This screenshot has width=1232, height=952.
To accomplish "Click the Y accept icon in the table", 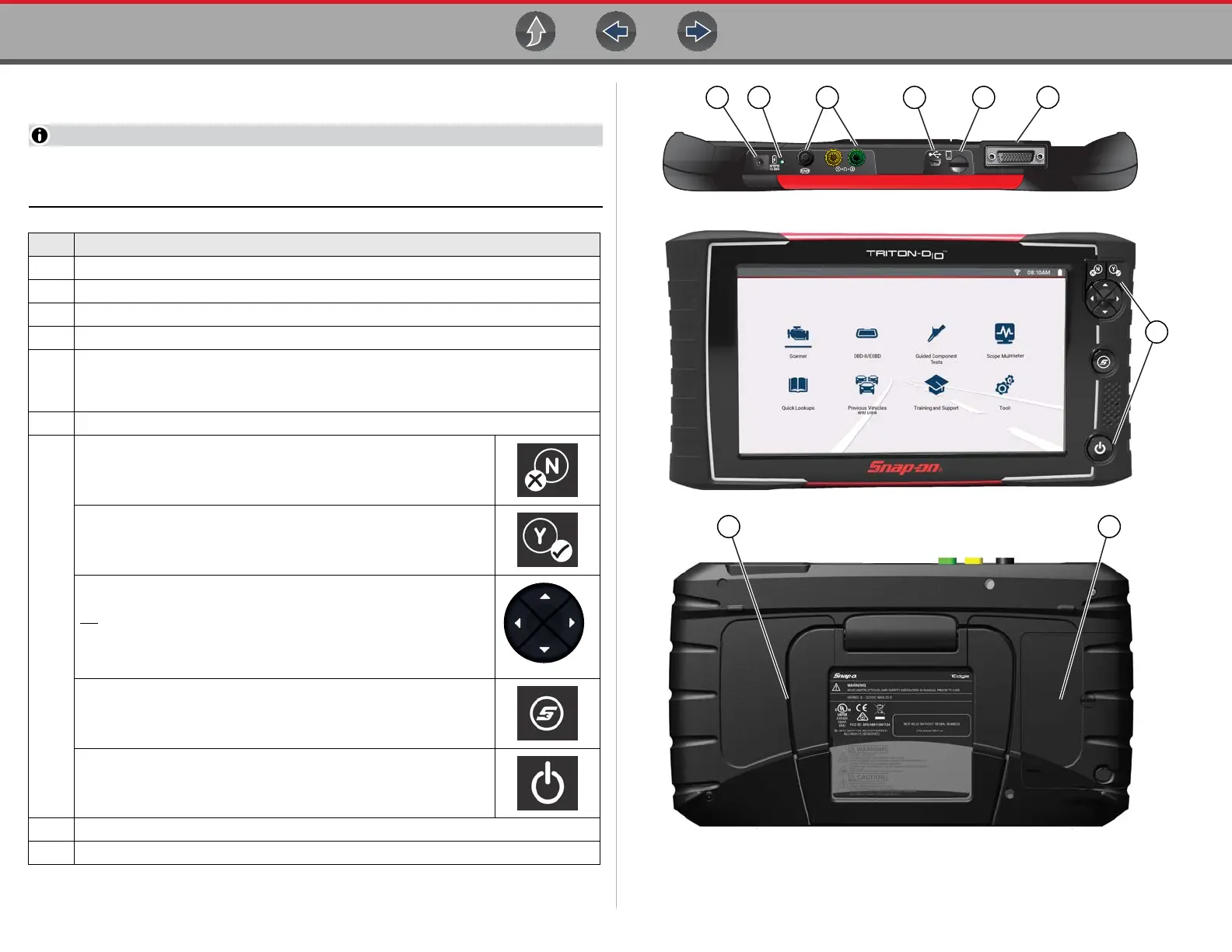I will [548, 540].
